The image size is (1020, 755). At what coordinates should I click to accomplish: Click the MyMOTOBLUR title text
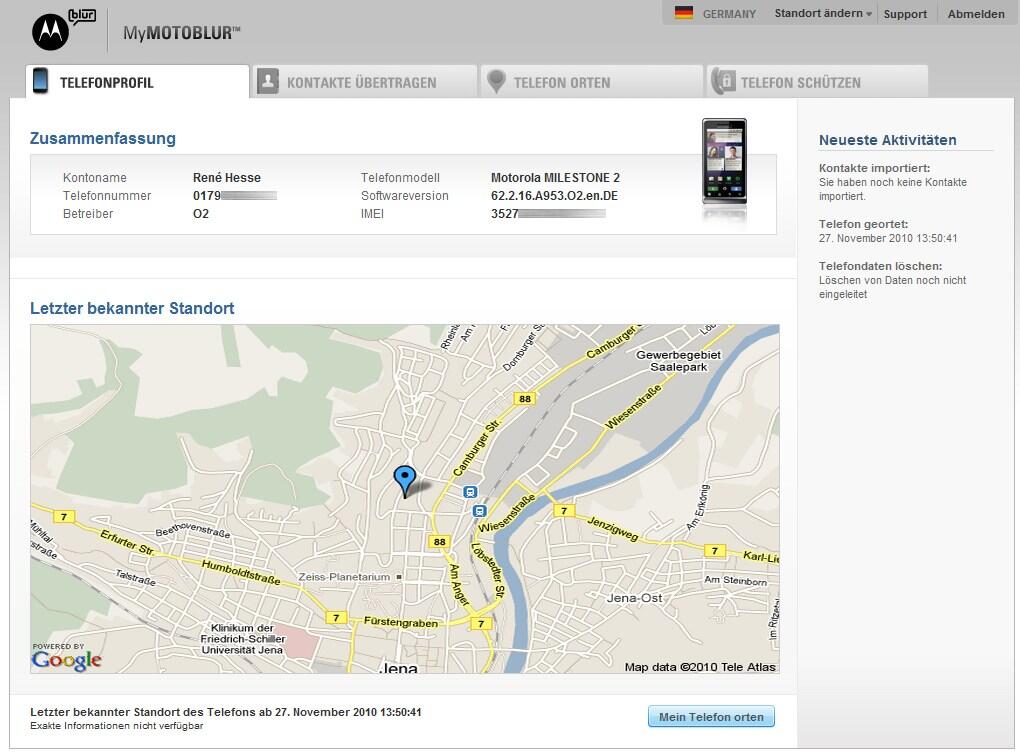tap(181, 33)
